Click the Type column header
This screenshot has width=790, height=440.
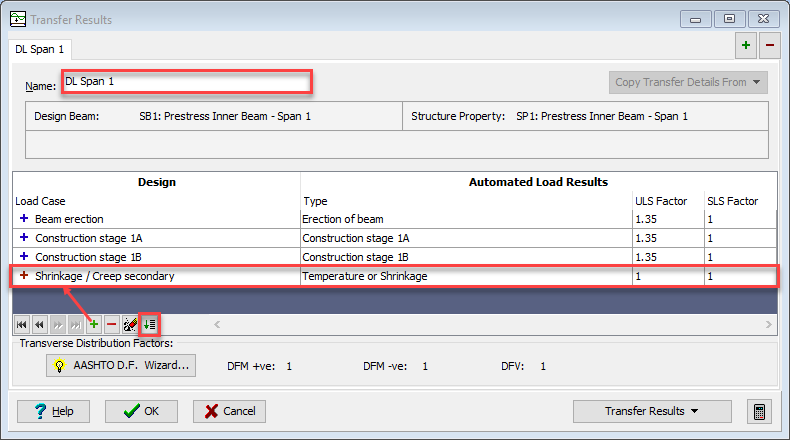tap(315, 201)
